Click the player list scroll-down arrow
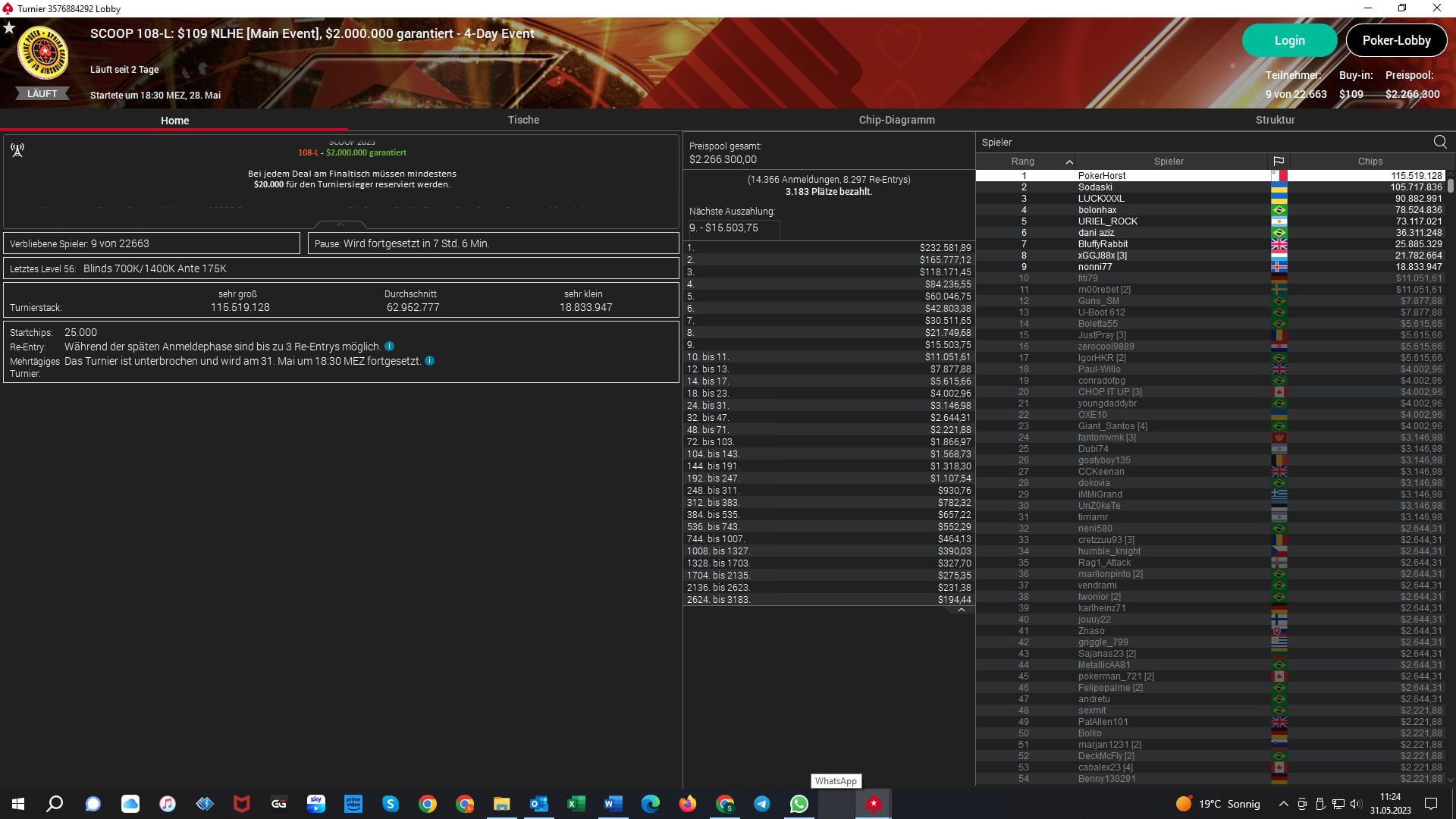The width and height of the screenshot is (1456, 819). (1451, 779)
